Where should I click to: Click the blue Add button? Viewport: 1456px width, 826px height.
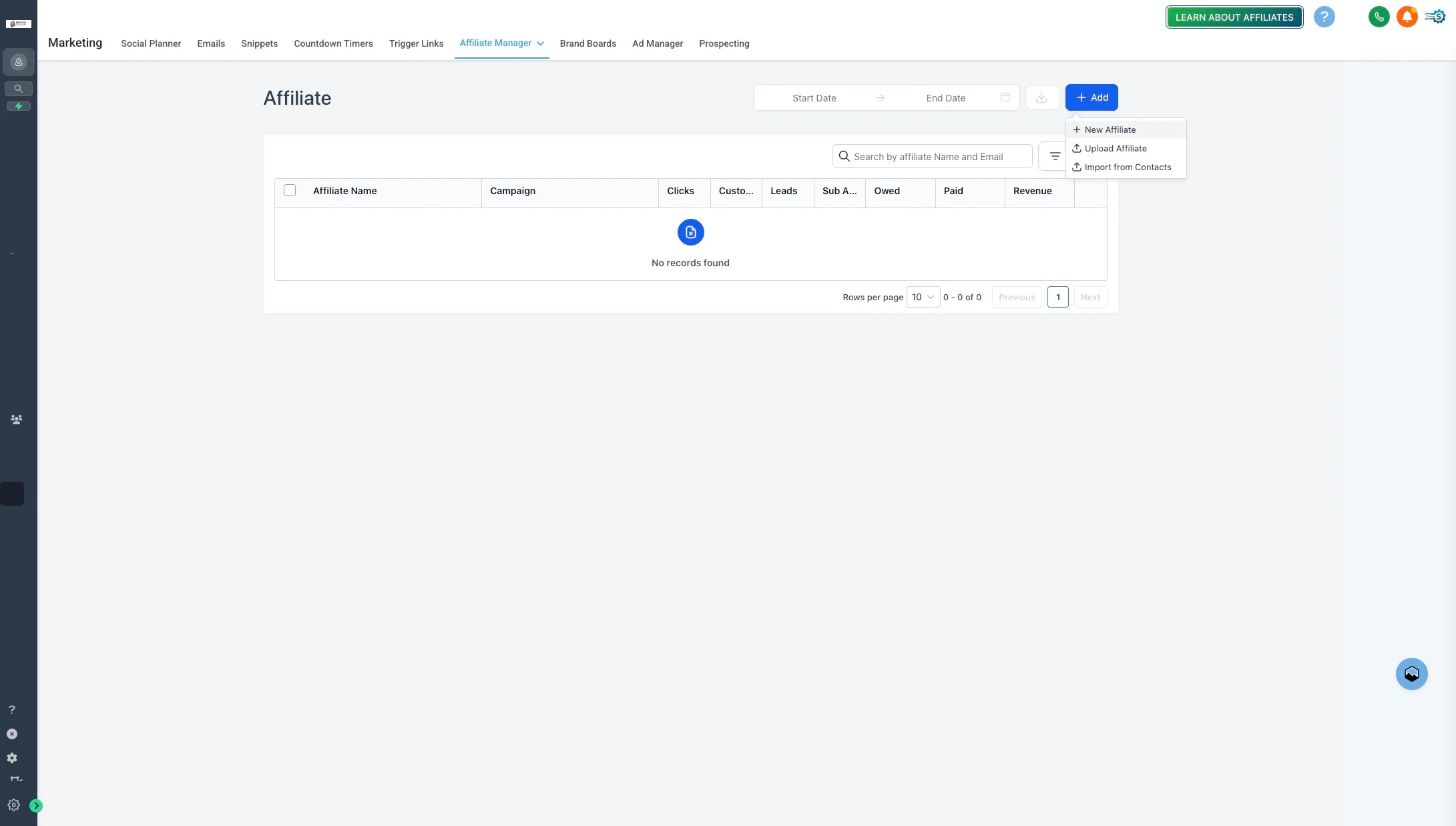pyautogui.click(x=1091, y=97)
